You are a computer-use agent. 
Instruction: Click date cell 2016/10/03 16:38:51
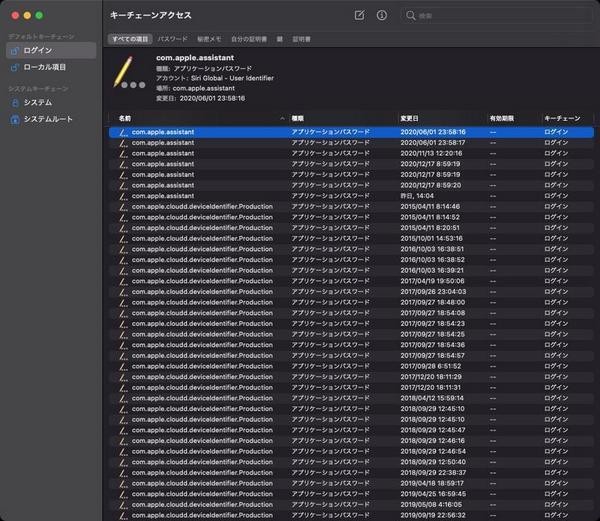pyautogui.click(x=432, y=249)
